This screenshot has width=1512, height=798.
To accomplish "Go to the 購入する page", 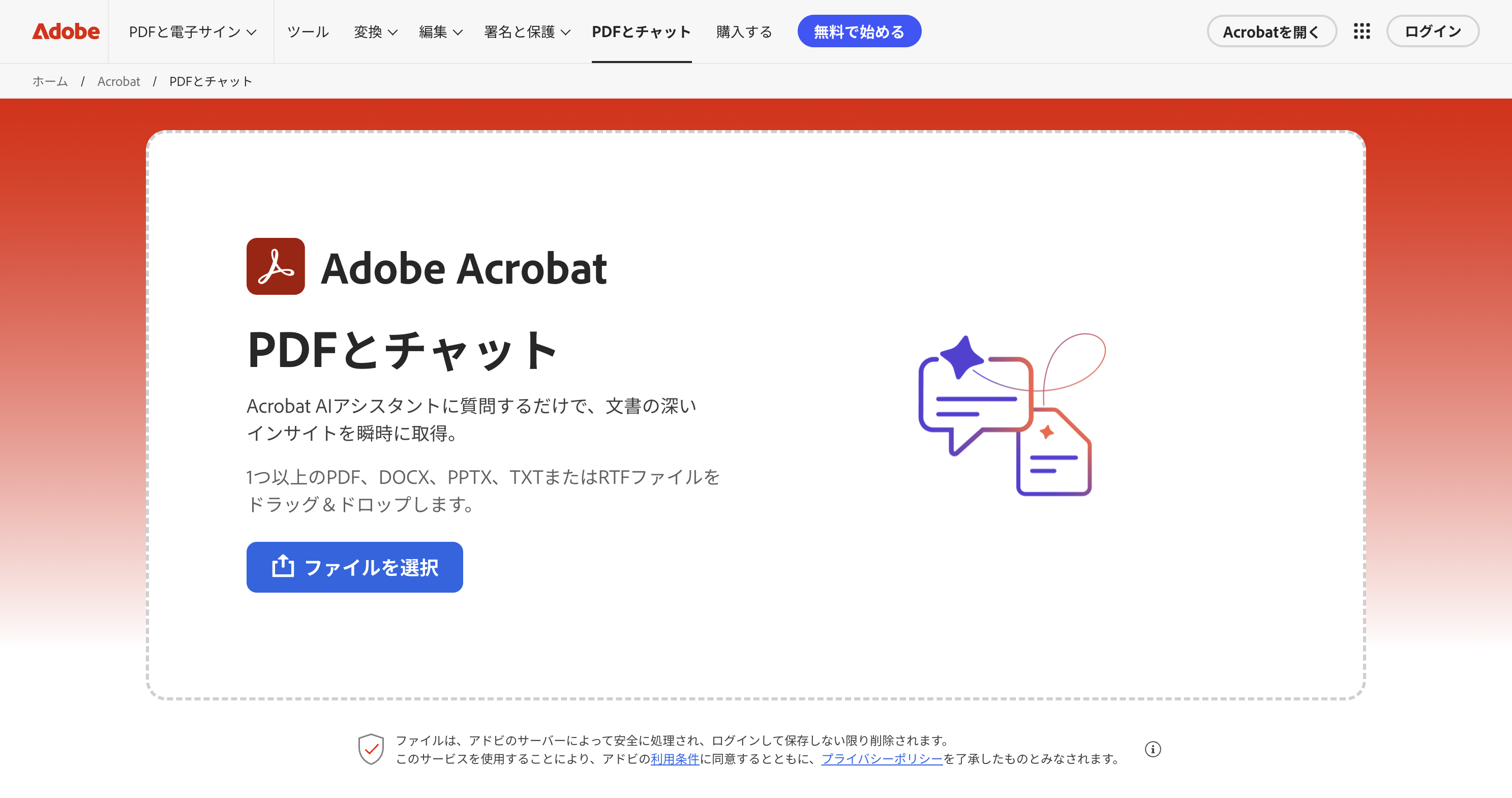I will pos(744,32).
